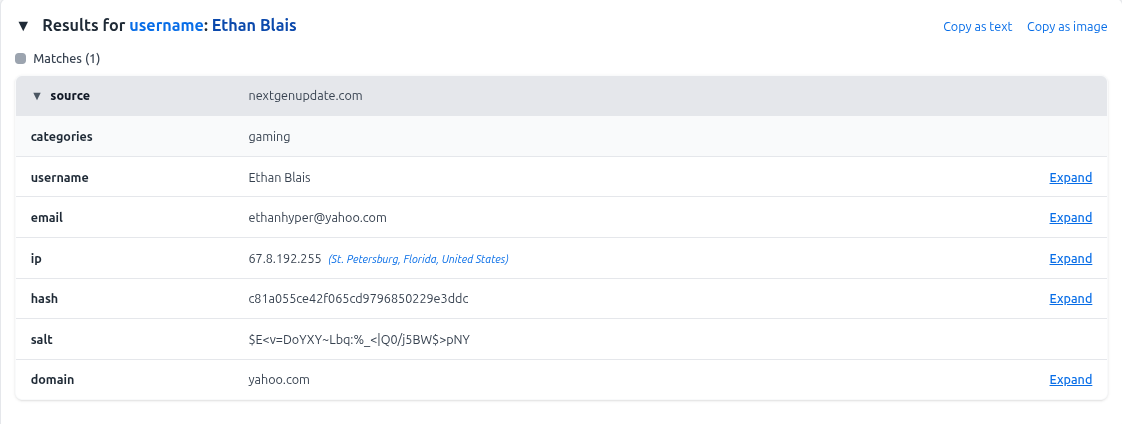Click the Matches (1) label
Screen dimensions: 1122x424
(x=67, y=59)
